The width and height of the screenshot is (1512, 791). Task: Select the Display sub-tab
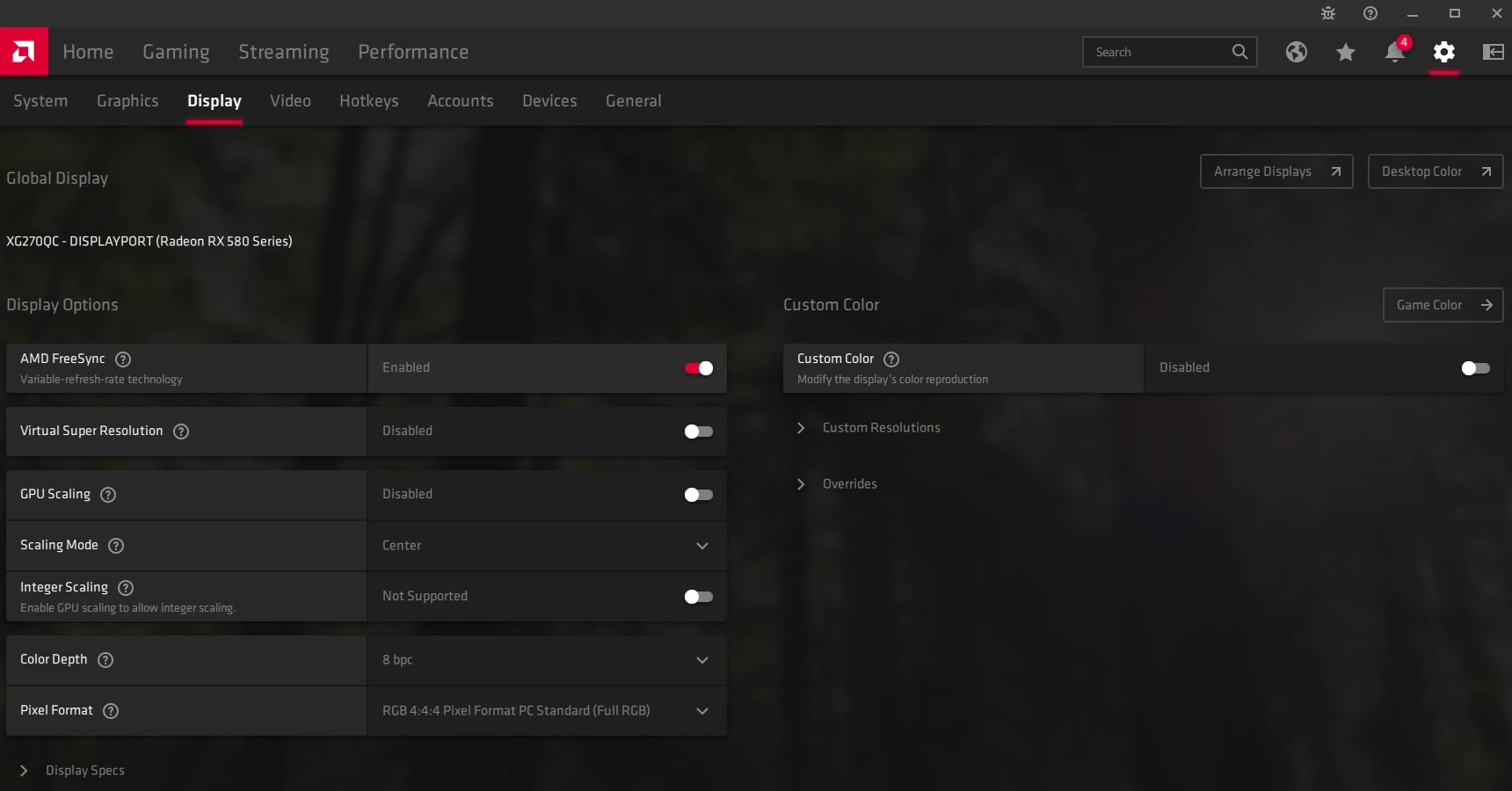click(x=214, y=101)
